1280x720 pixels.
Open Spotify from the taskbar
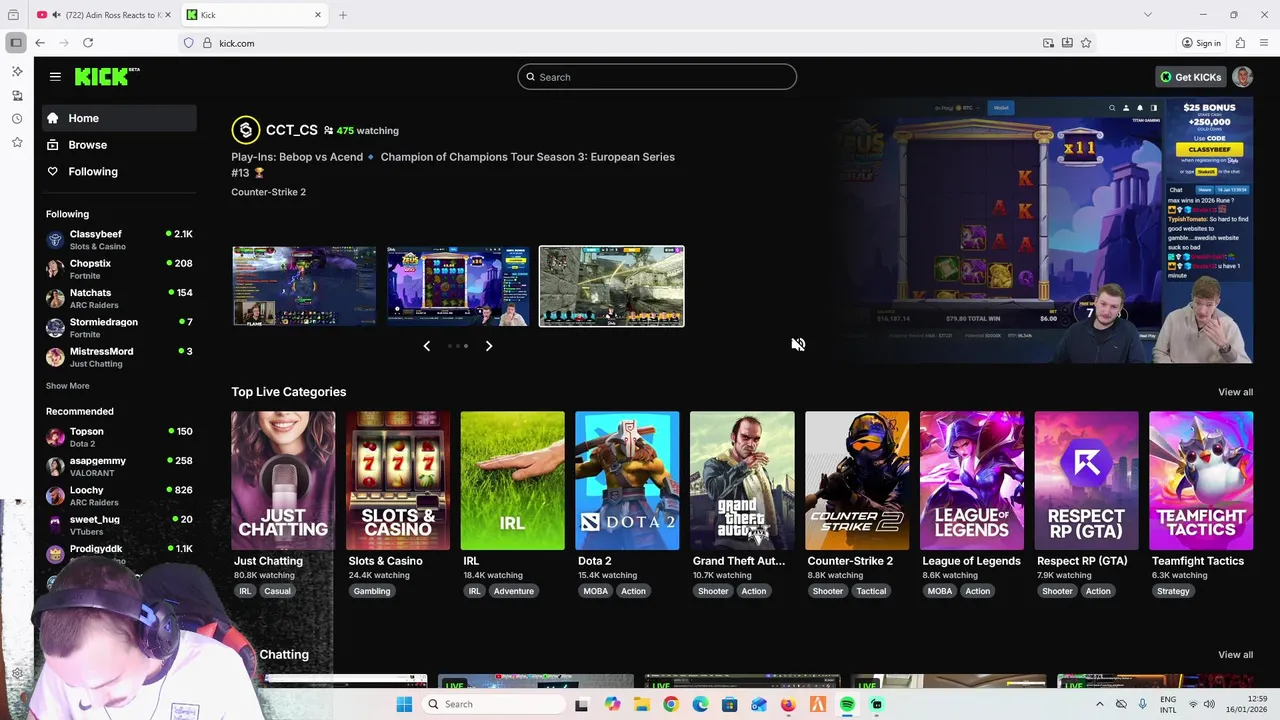(847, 704)
